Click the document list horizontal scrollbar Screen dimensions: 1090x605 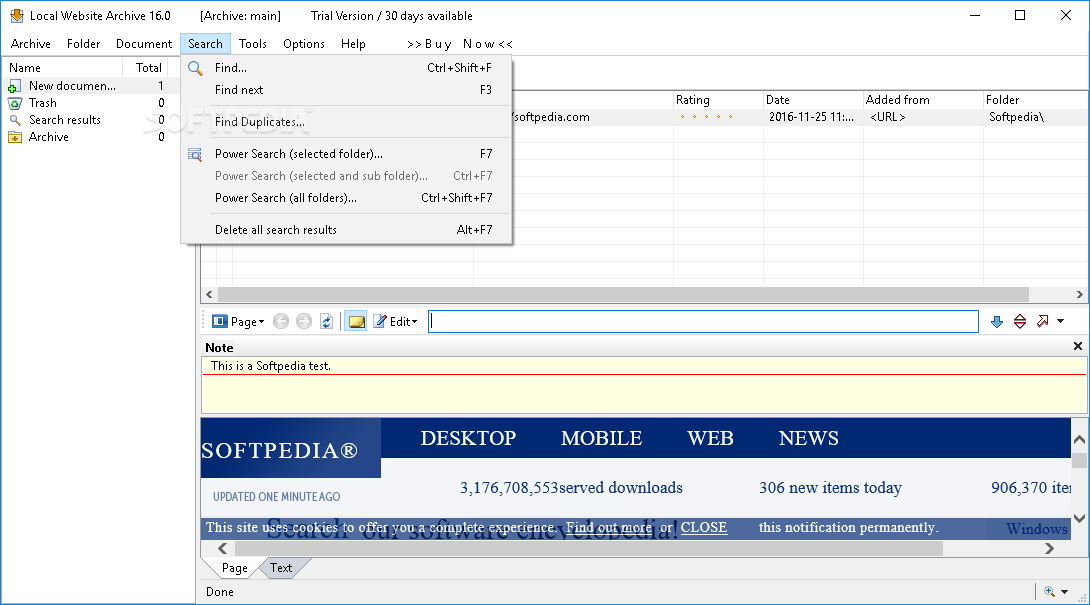pos(623,294)
